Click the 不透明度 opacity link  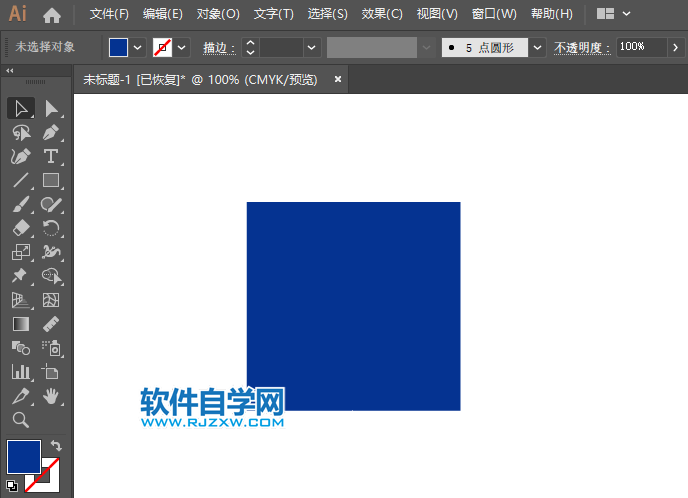pyautogui.click(x=582, y=48)
